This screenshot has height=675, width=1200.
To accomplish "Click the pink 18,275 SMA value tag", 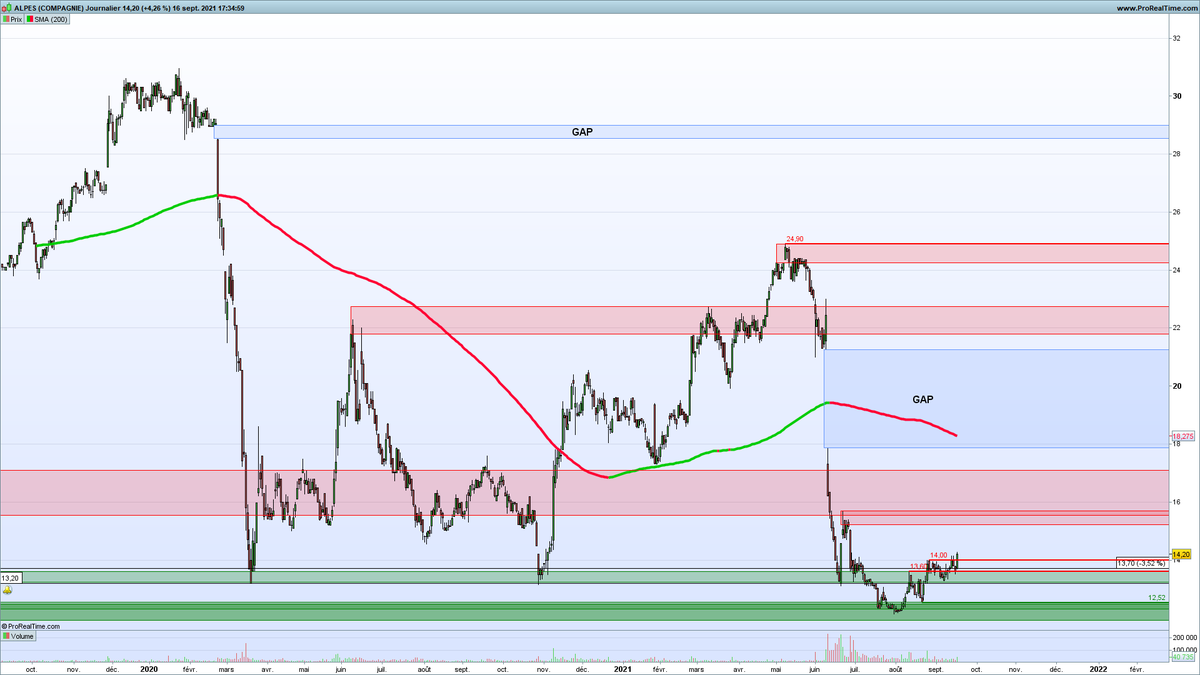I will pyautogui.click(x=1181, y=437).
